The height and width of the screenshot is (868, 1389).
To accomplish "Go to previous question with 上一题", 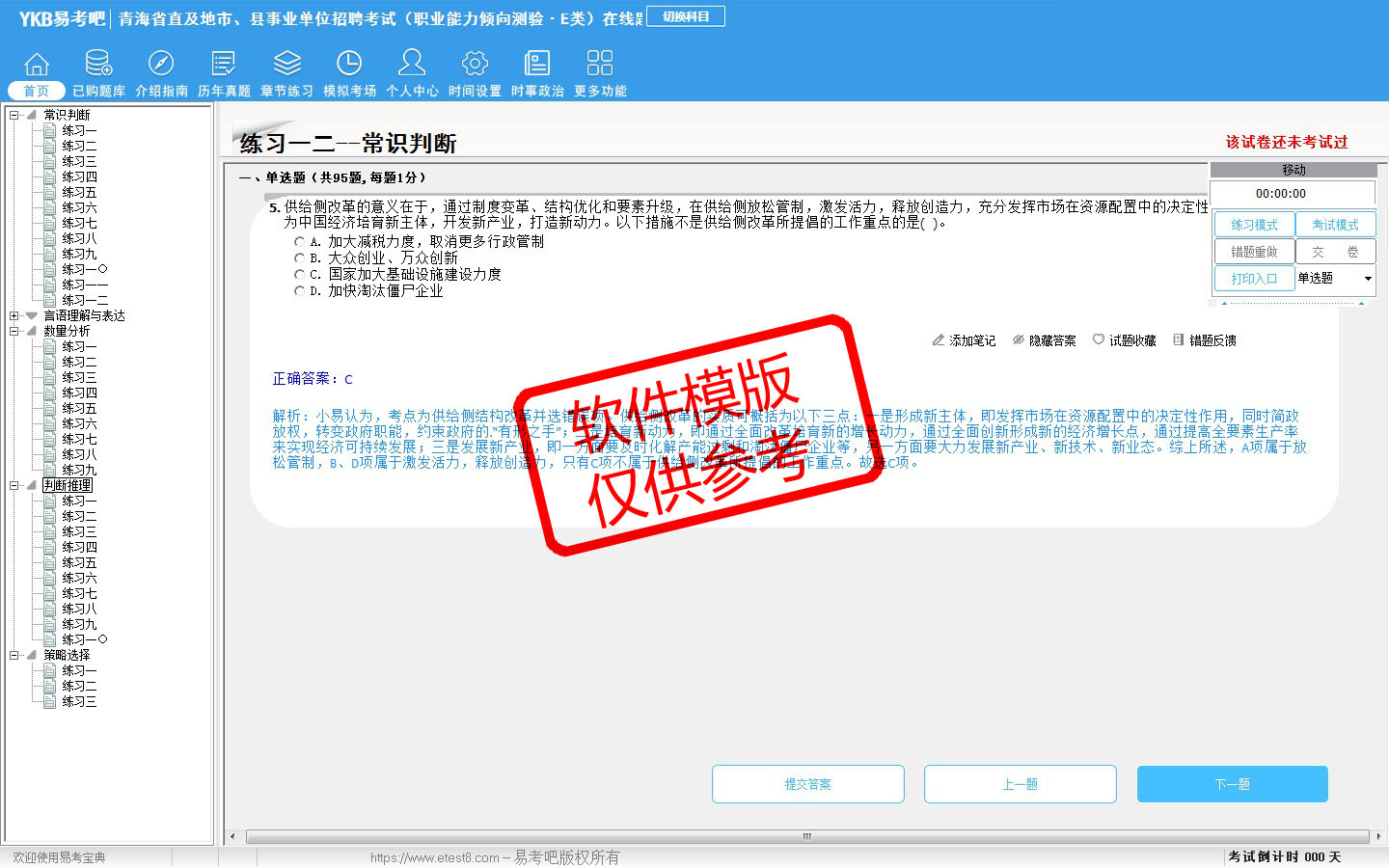I will pos(1021,784).
